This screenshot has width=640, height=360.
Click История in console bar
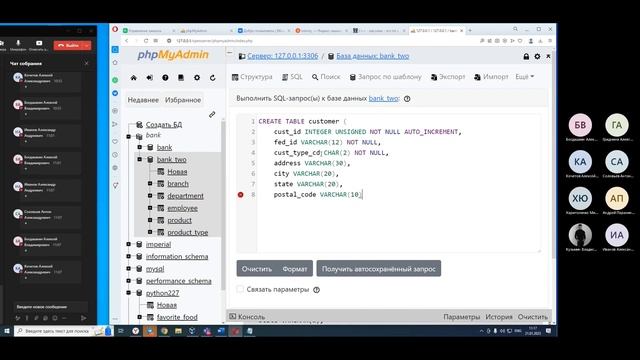tap(499, 317)
